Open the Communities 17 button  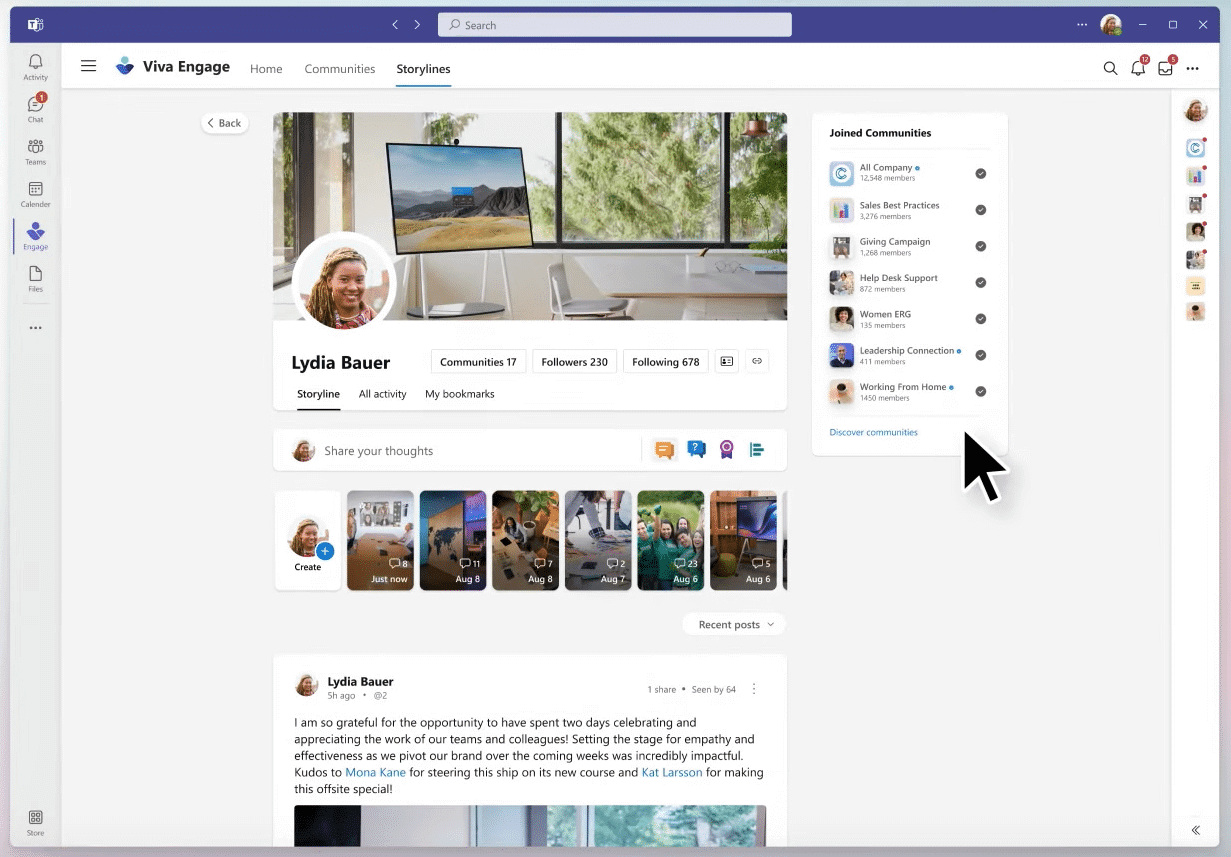[478, 362]
